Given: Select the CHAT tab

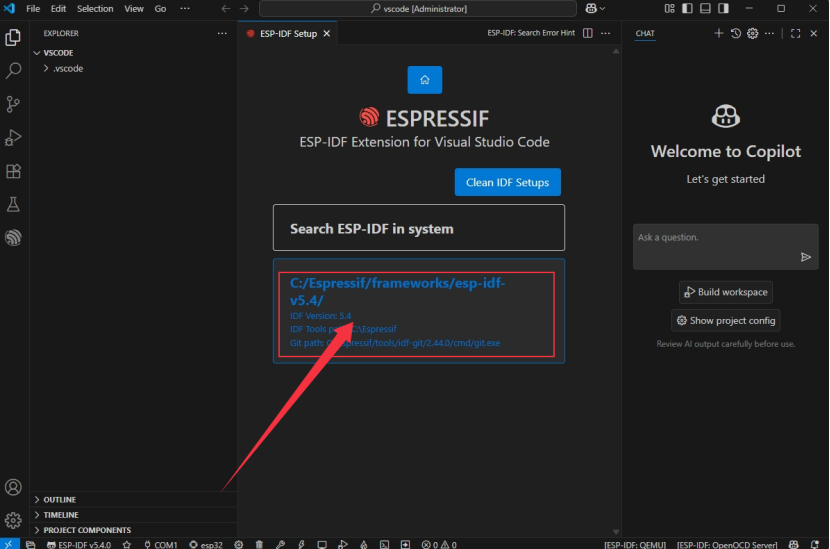Looking at the screenshot, I should 645,33.
